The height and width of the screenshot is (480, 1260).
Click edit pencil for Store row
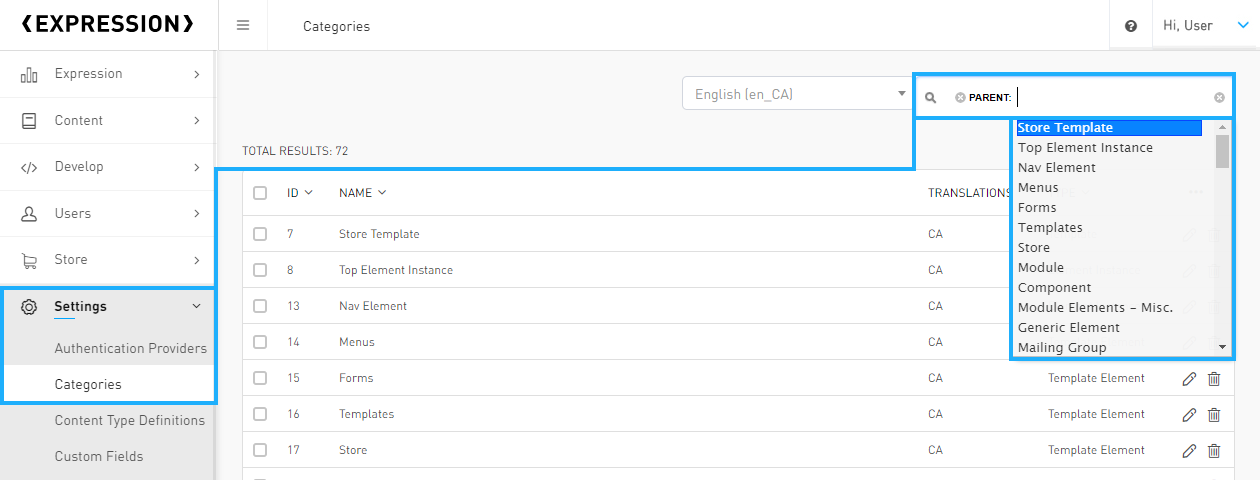(x=1189, y=450)
